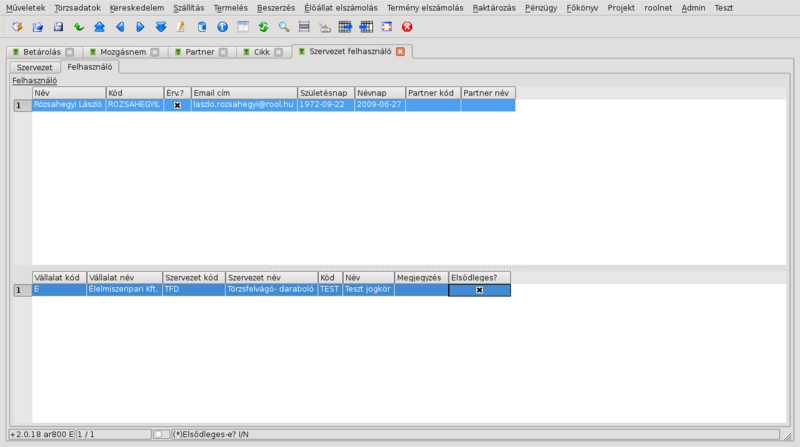The height and width of the screenshot is (447, 800).
Task: Click the pencil edit note icon
Action: [181, 26]
